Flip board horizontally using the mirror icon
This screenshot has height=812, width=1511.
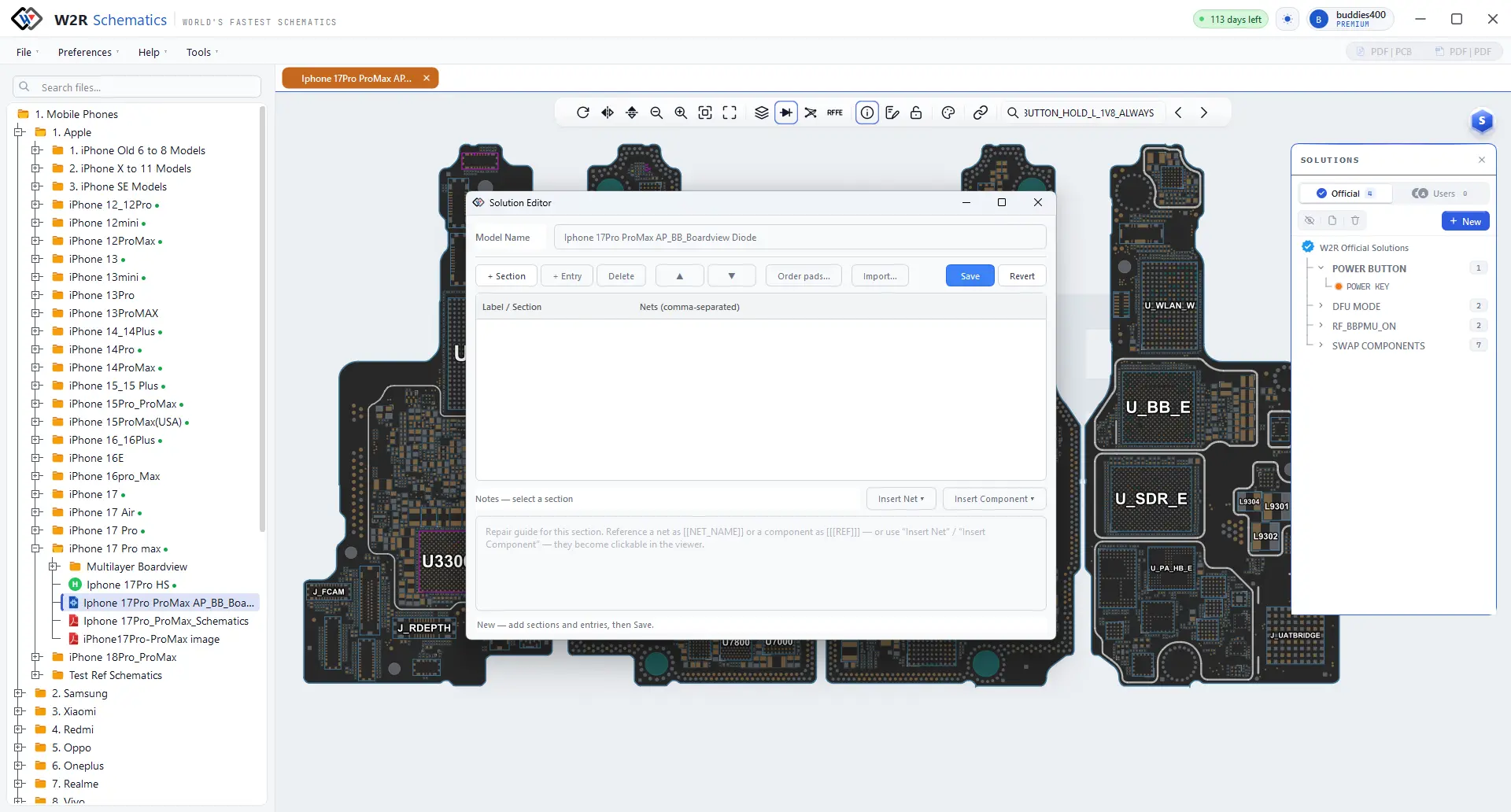608,113
